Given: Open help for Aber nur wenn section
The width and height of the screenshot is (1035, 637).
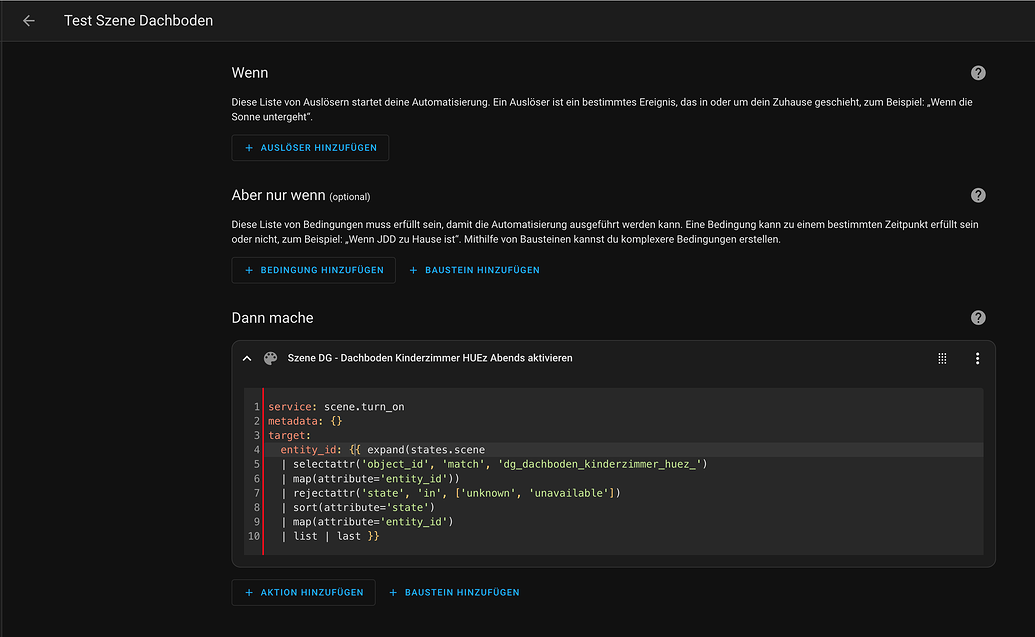Looking at the screenshot, I should click(x=978, y=195).
